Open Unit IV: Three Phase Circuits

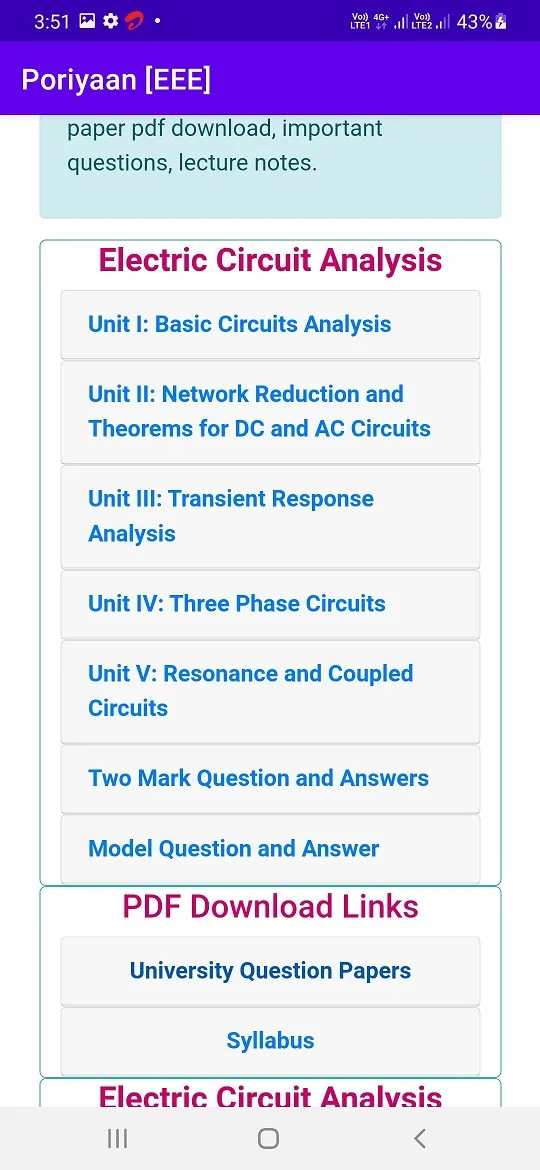point(270,604)
